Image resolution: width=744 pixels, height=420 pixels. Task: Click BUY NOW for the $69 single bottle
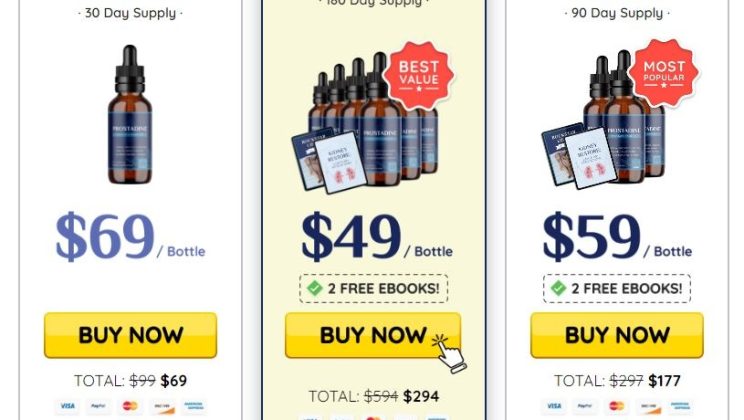130,335
